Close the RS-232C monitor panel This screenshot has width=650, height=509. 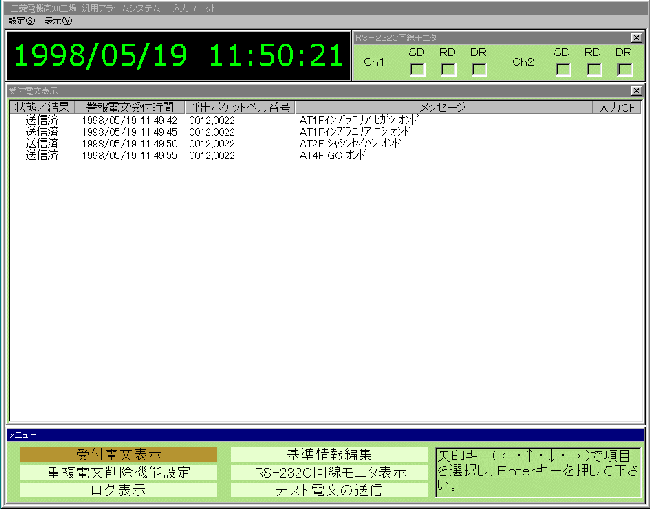pos(636,37)
